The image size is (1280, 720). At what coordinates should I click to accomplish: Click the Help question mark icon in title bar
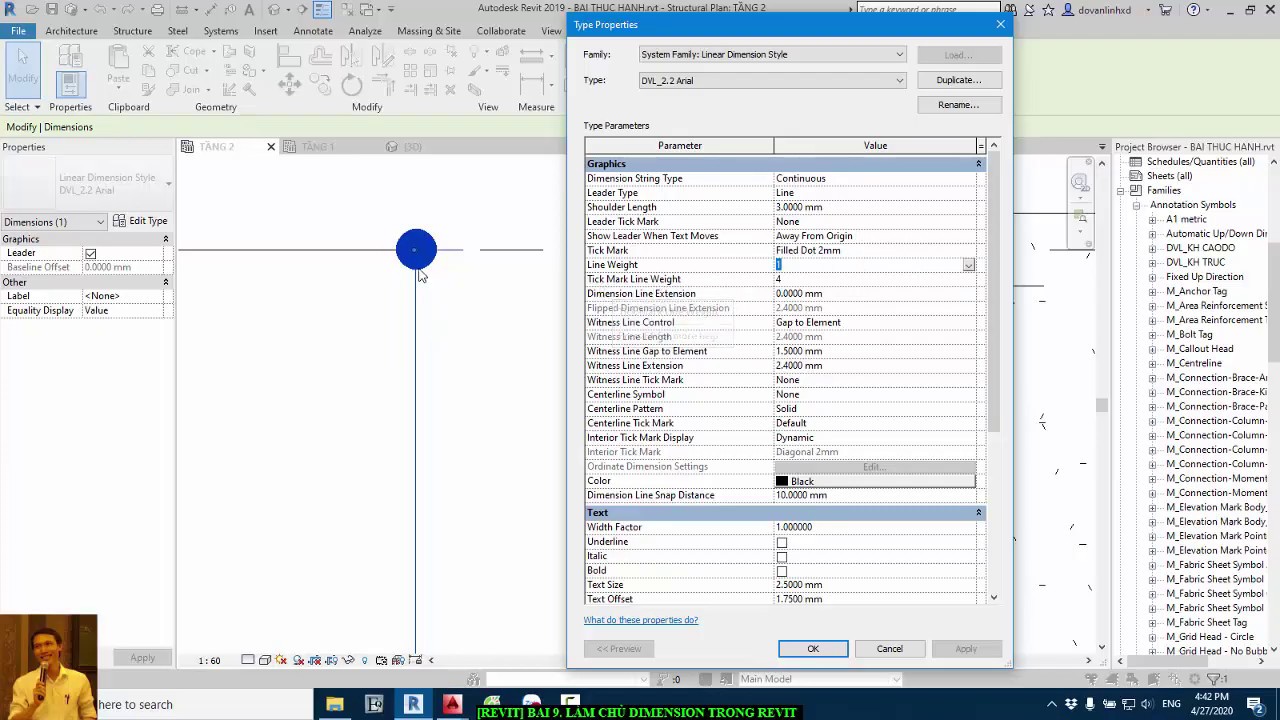pos(1193,10)
